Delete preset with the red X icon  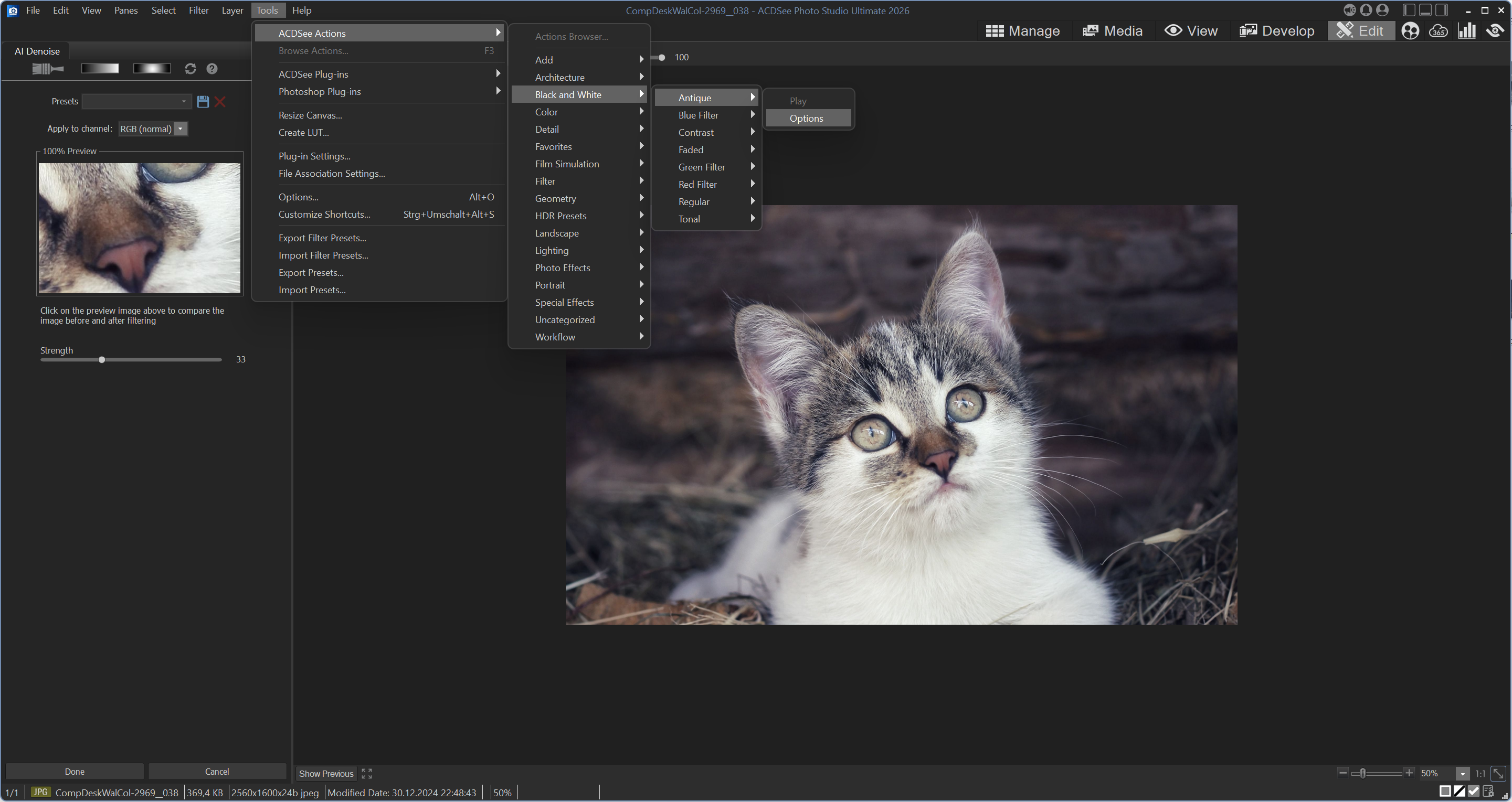click(220, 102)
